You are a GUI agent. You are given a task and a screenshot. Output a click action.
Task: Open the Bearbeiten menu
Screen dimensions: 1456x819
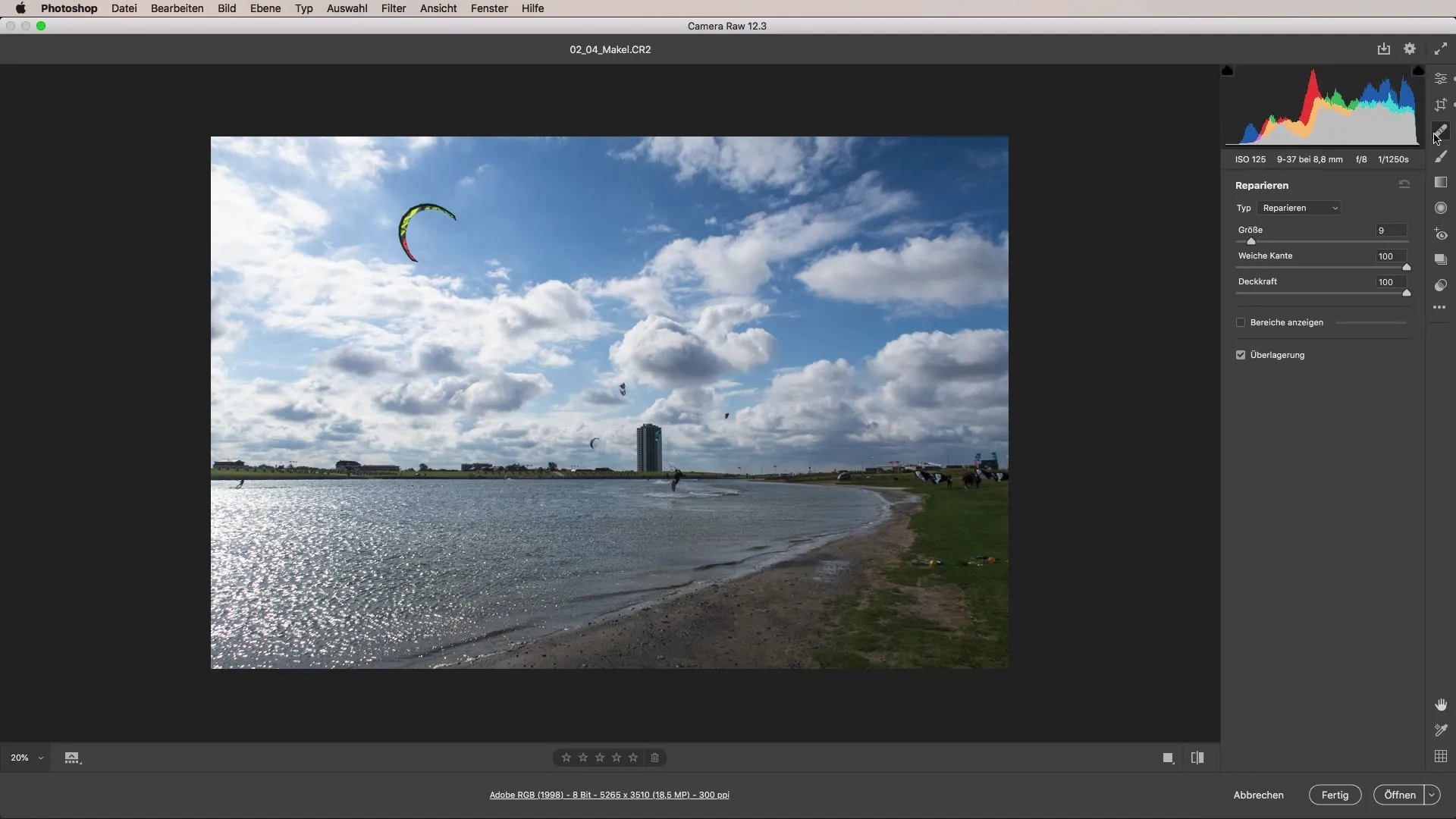177,8
